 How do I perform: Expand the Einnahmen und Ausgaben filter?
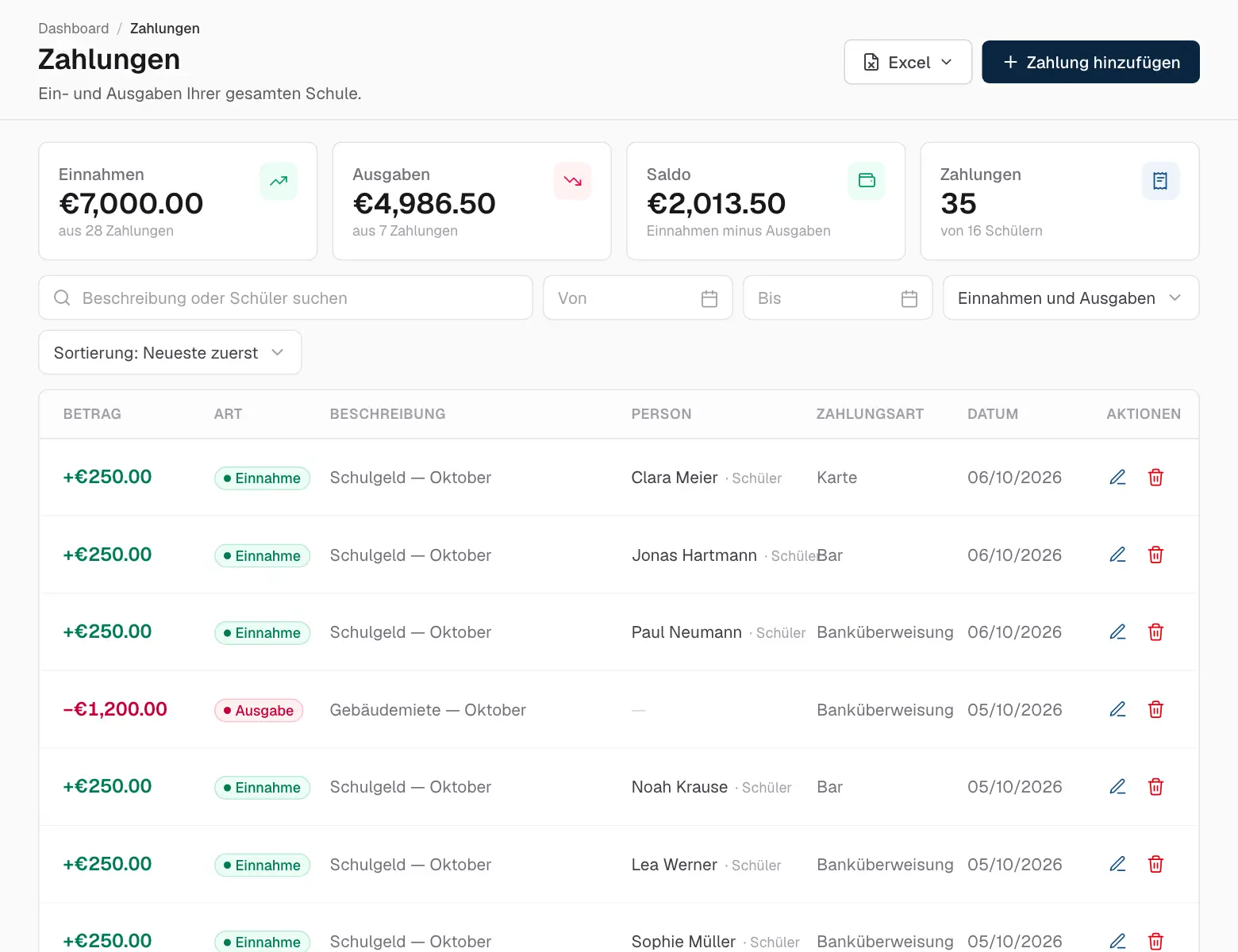pos(1071,298)
